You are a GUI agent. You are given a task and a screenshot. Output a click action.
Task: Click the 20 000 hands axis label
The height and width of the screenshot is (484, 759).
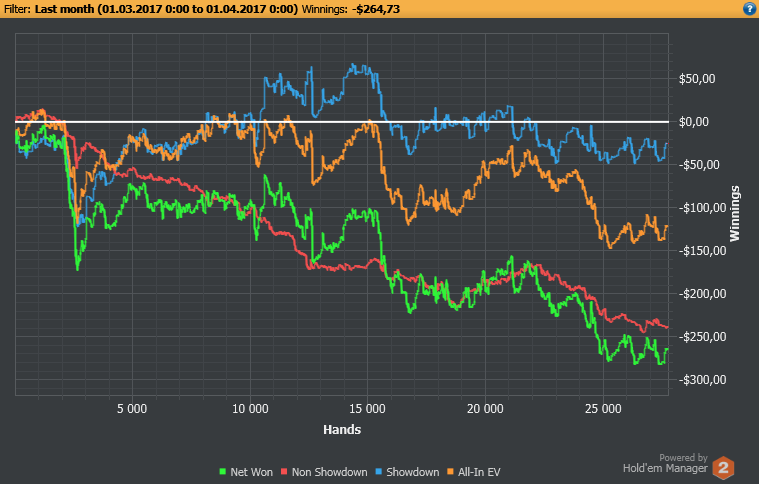pyautogui.click(x=485, y=409)
